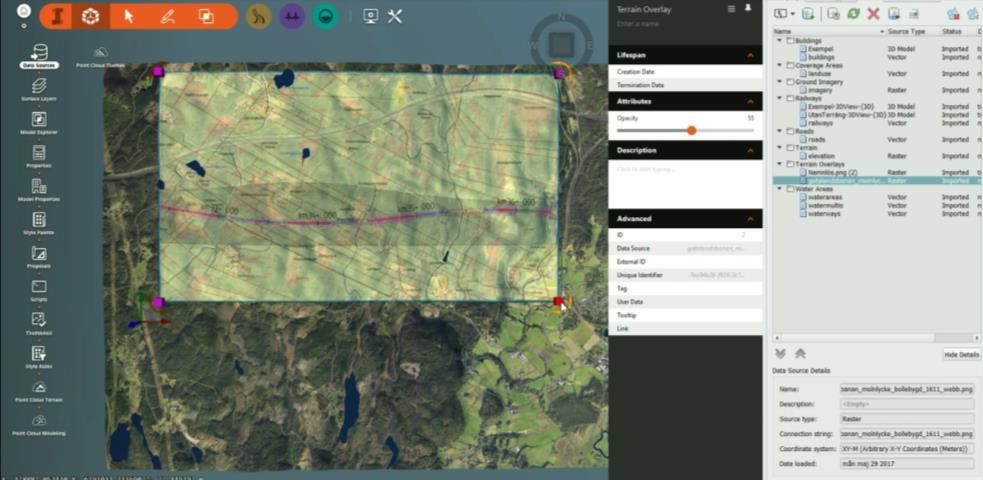The width and height of the screenshot is (983, 480).
Task: Open Scripts tool
Action: pyautogui.click(x=39, y=290)
